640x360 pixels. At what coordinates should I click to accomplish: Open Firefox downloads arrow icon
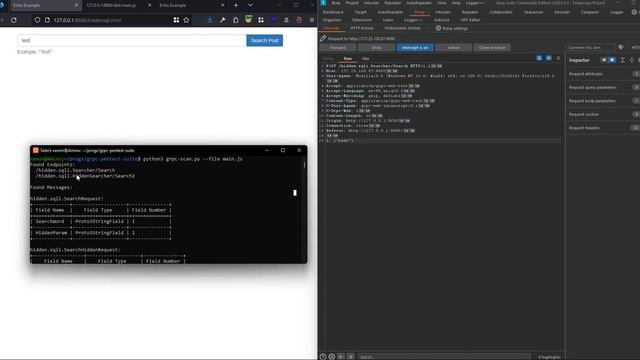(210, 20)
